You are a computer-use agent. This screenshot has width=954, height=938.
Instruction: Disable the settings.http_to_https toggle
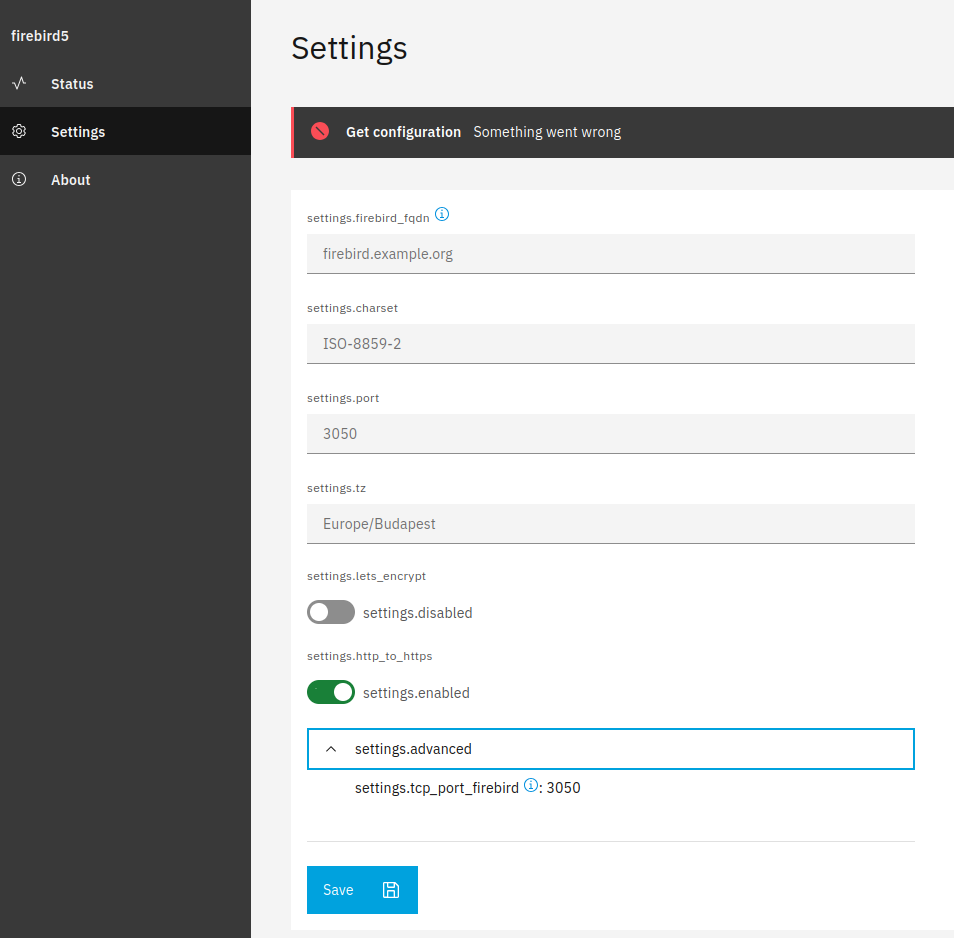coord(331,692)
